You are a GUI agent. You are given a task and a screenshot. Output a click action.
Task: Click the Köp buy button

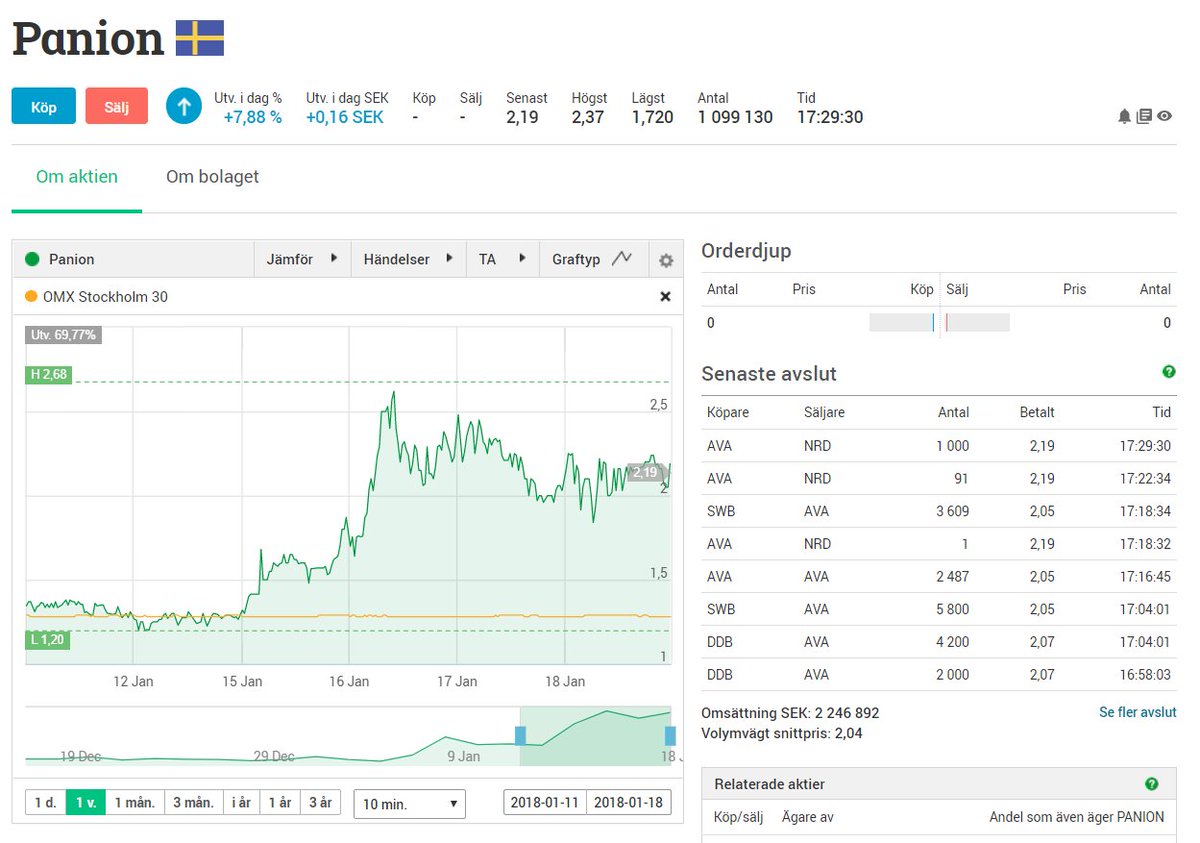[x=44, y=106]
